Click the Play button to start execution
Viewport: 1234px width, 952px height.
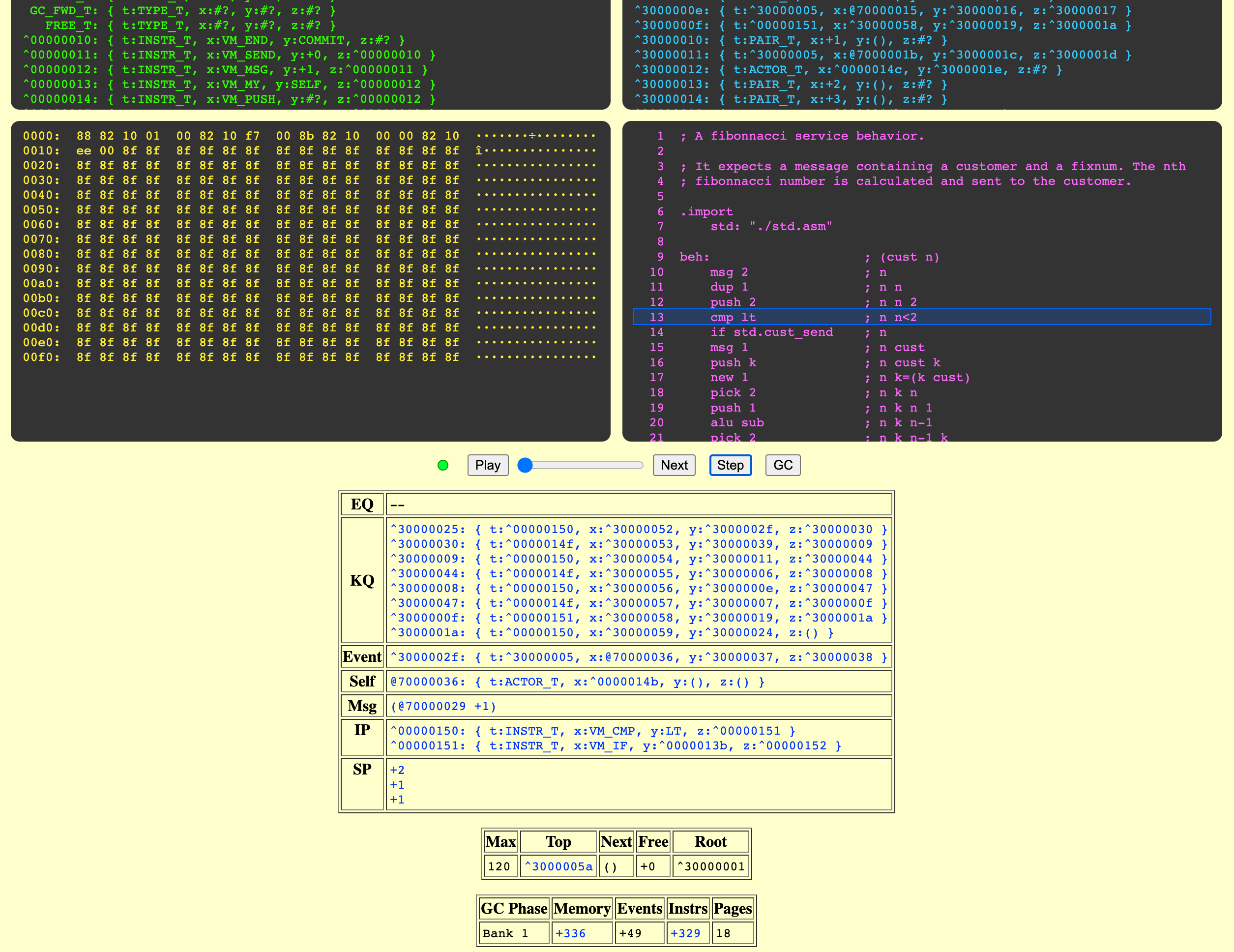(486, 465)
